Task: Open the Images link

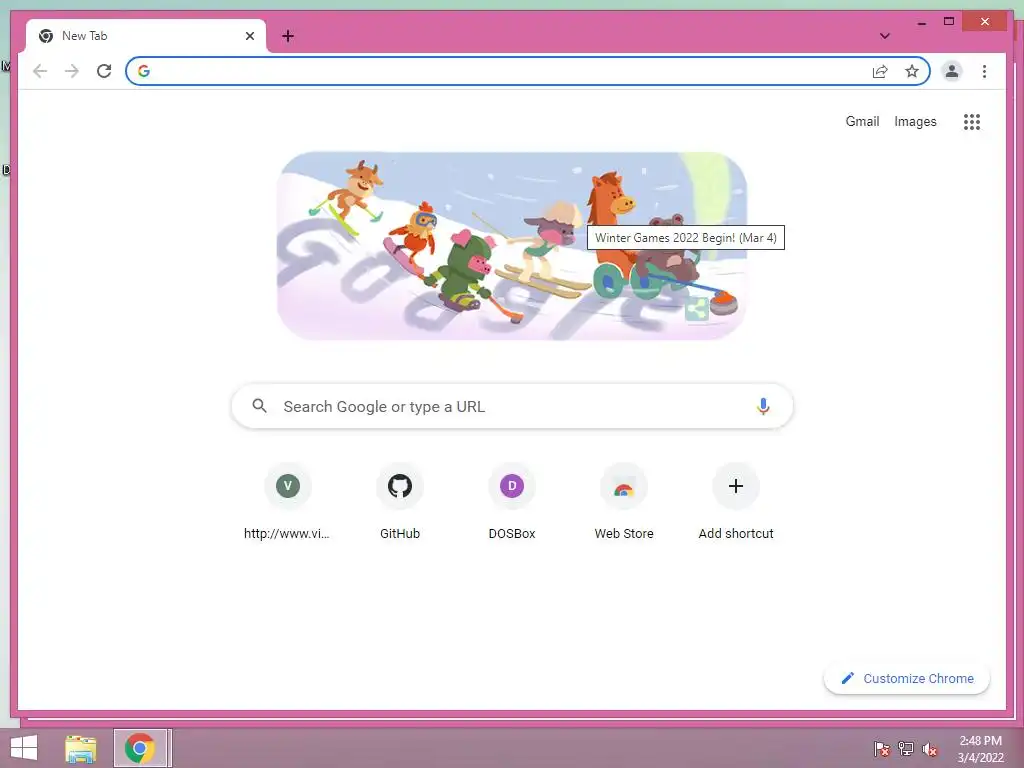Action: coord(915,121)
